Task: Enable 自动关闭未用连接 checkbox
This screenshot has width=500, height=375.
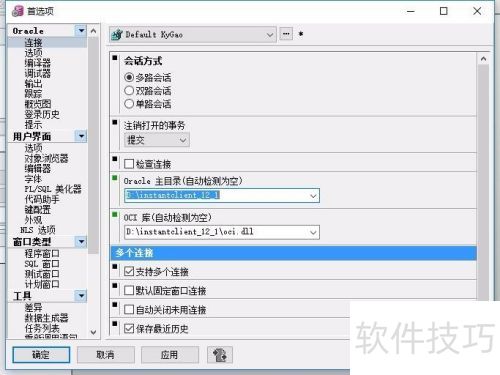Action: point(129,310)
